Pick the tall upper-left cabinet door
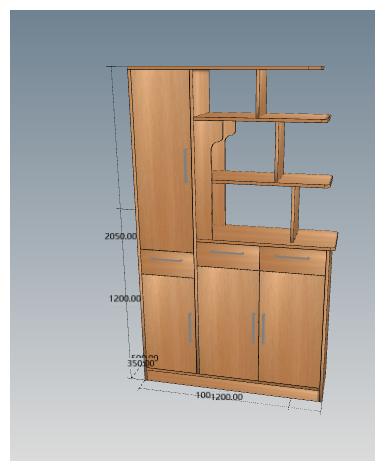 [x=162, y=160]
